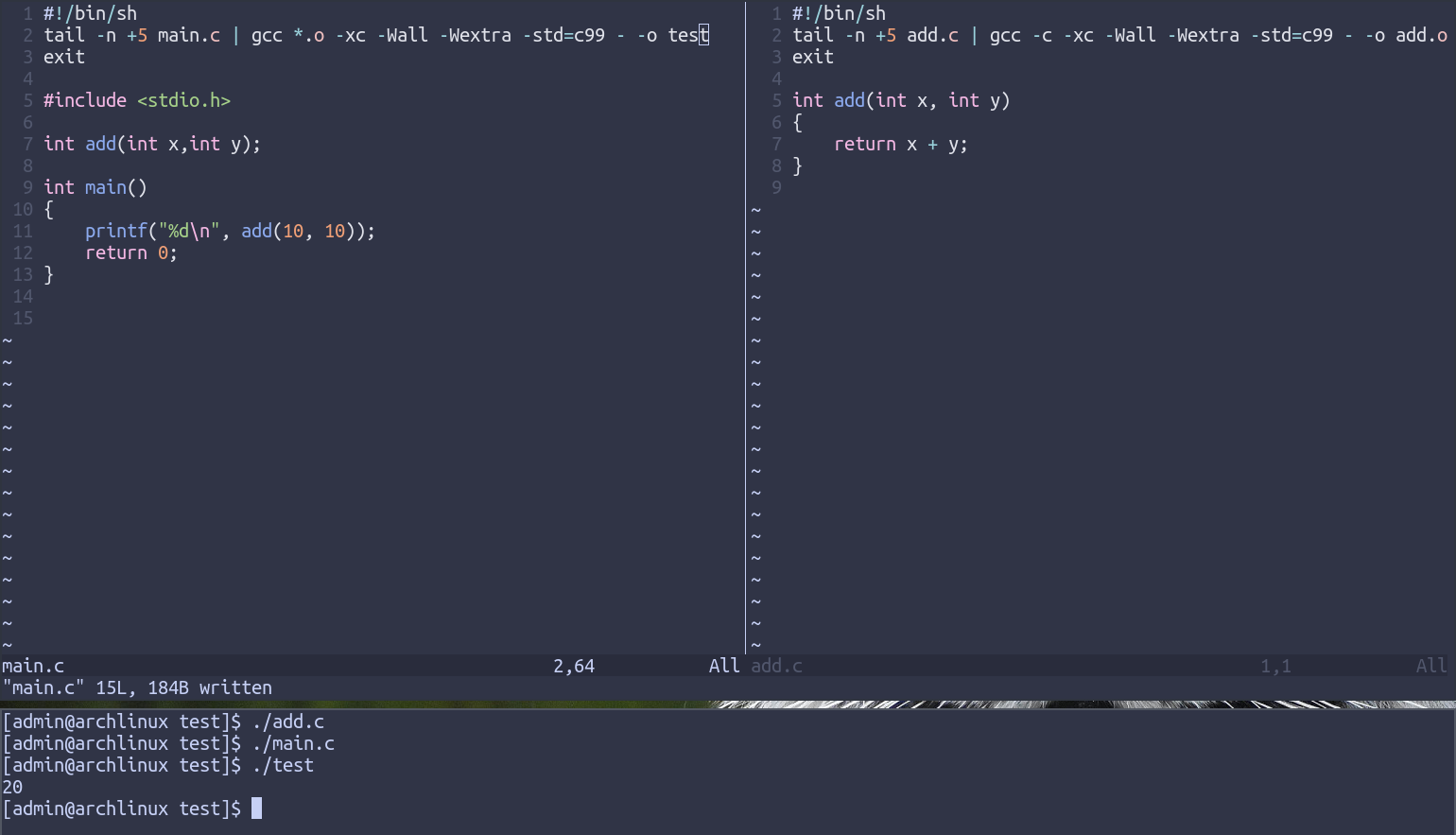Click the active terminal prompt cursor
Image resolution: width=1456 pixels, height=835 pixels.
(x=257, y=809)
